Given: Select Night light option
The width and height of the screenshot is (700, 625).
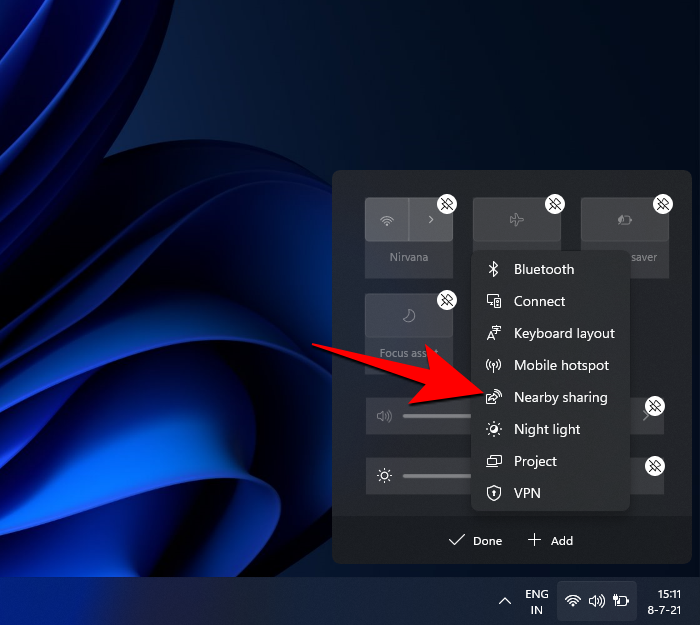Looking at the screenshot, I should [546, 429].
